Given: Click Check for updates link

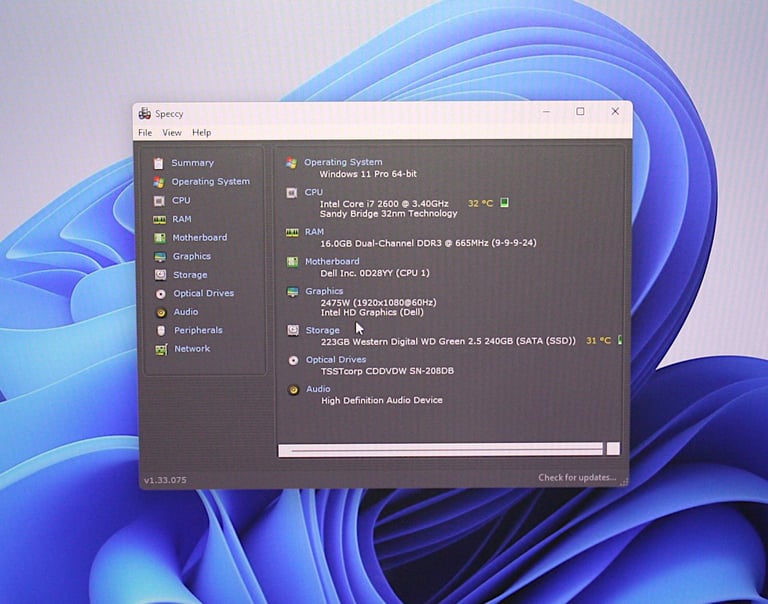Looking at the screenshot, I should [x=577, y=477].
